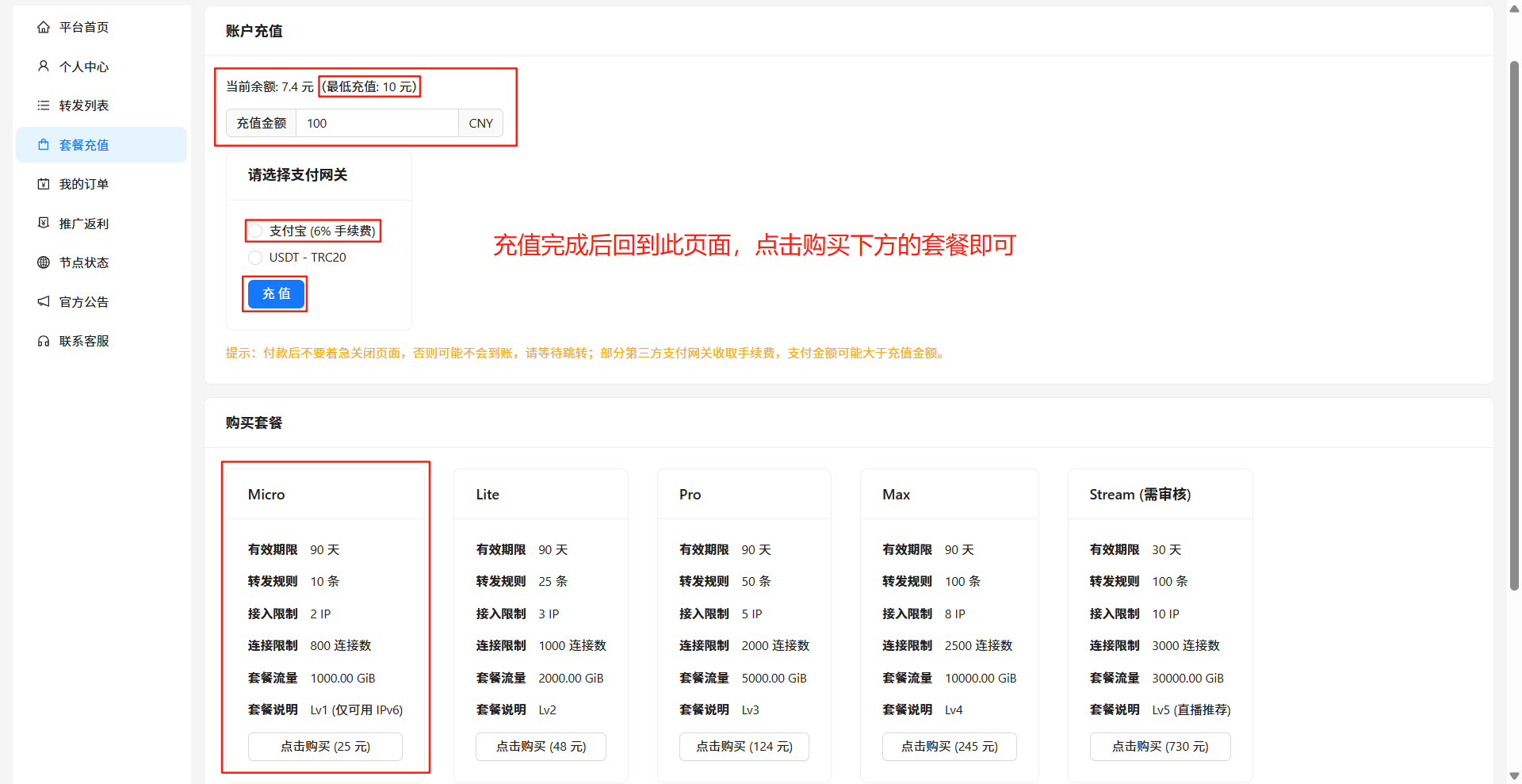
Task: Click the 充值金额 amount input field
Action: 377,123
